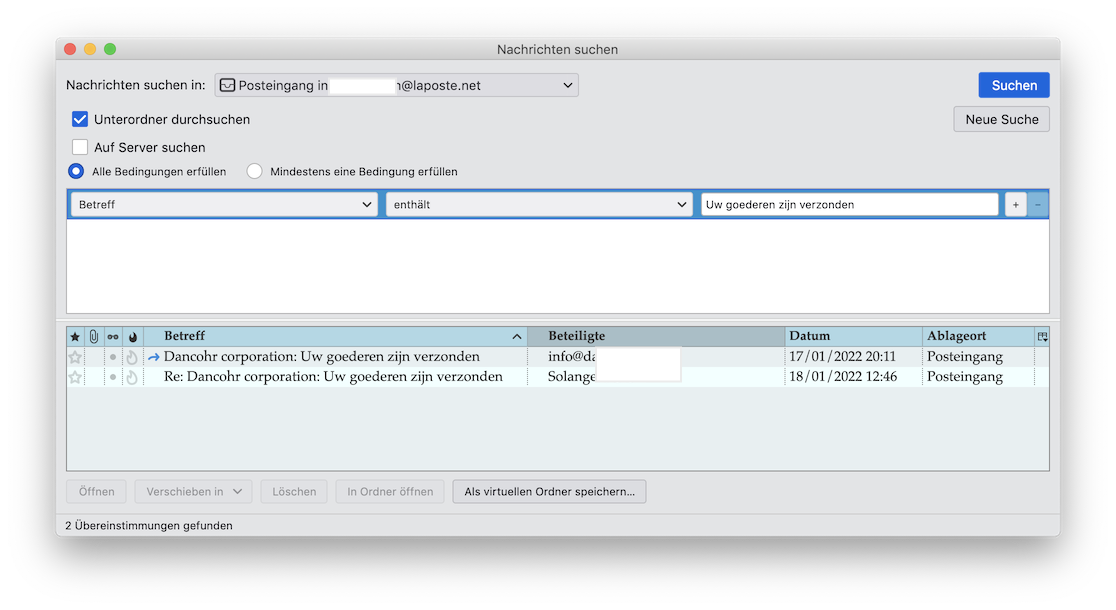Select row Re: Dancohr corporation: Uw goederen
Image resolution: width=1116 pixels, height=610 pixels.
coord(557,377)
